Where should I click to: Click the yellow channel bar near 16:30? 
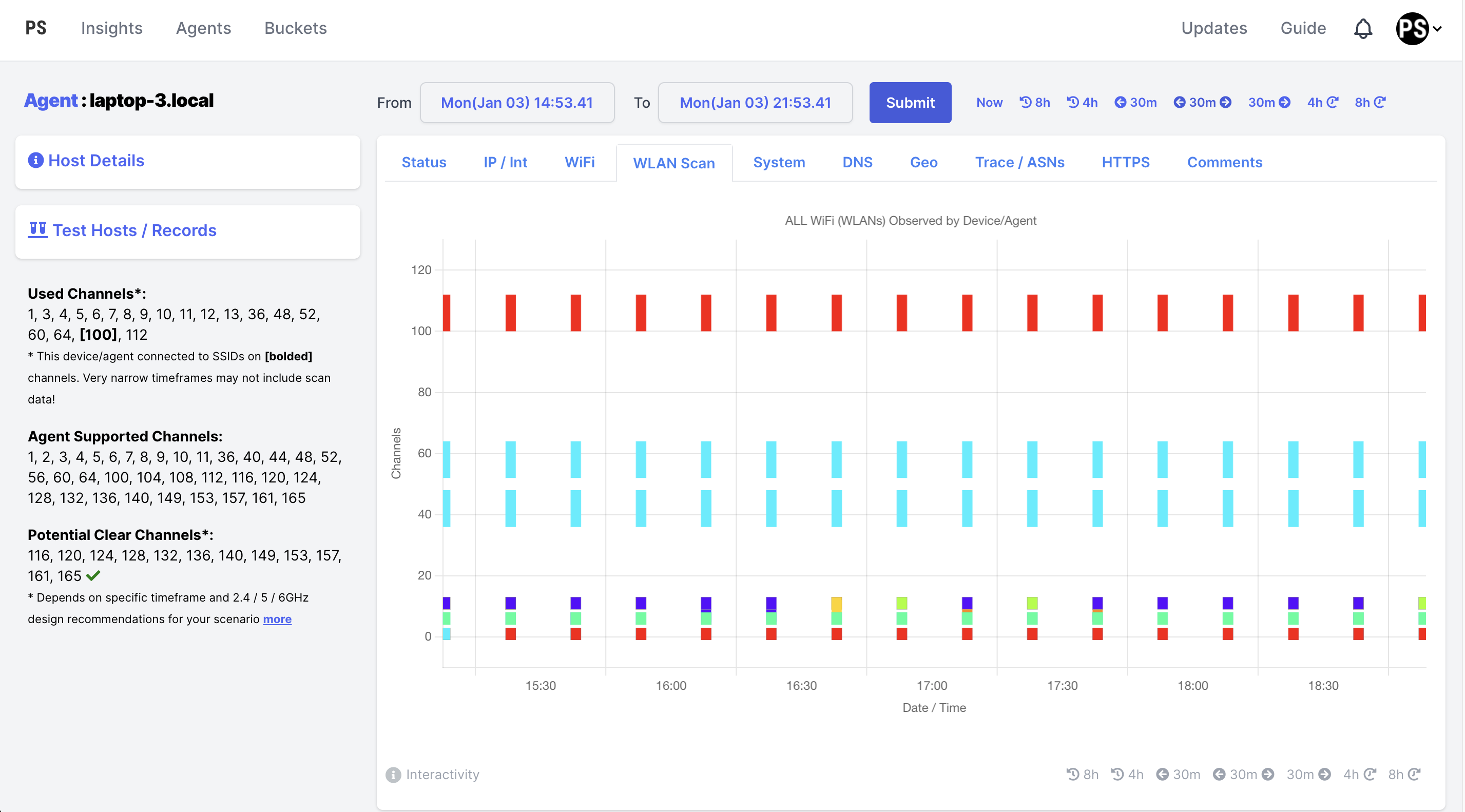click(836, 604)
